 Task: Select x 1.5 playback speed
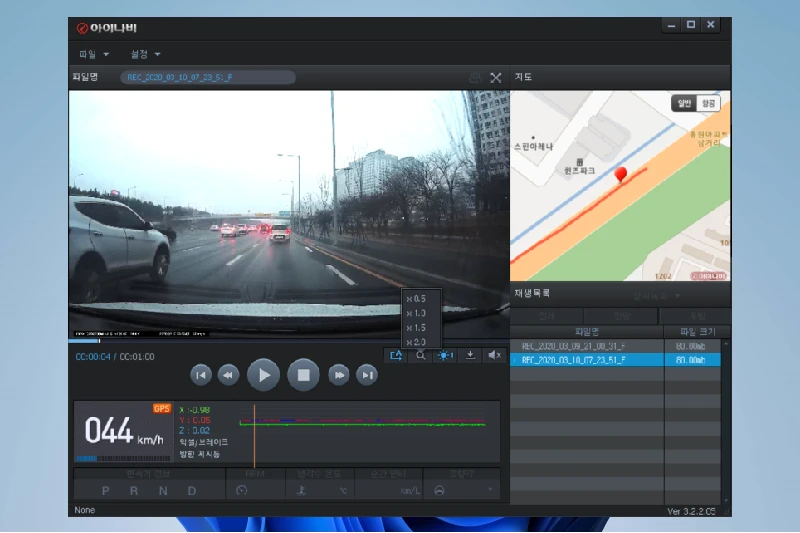pos(416,327)
